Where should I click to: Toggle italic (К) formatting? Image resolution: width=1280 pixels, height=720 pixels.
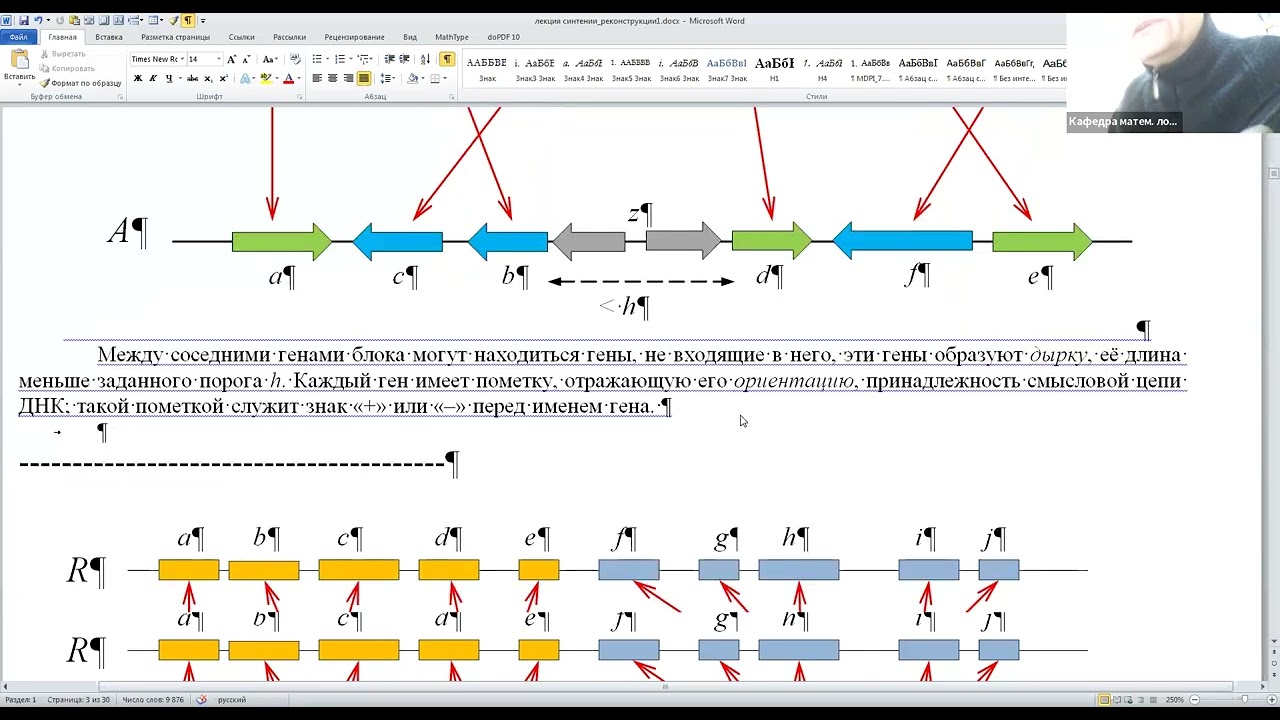tap(153, 78)
